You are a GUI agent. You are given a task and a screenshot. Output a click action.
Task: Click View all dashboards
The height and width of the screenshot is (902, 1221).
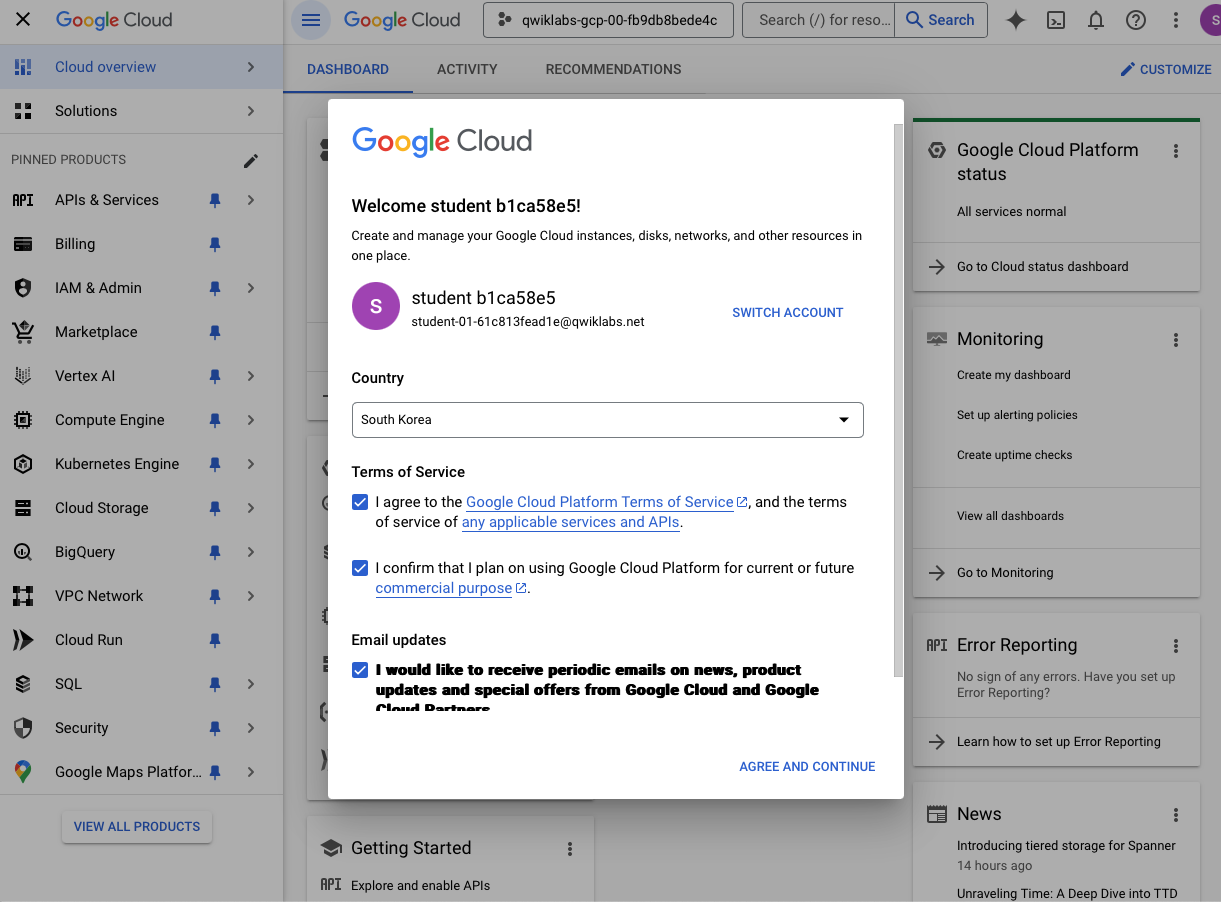[1010, 516]
